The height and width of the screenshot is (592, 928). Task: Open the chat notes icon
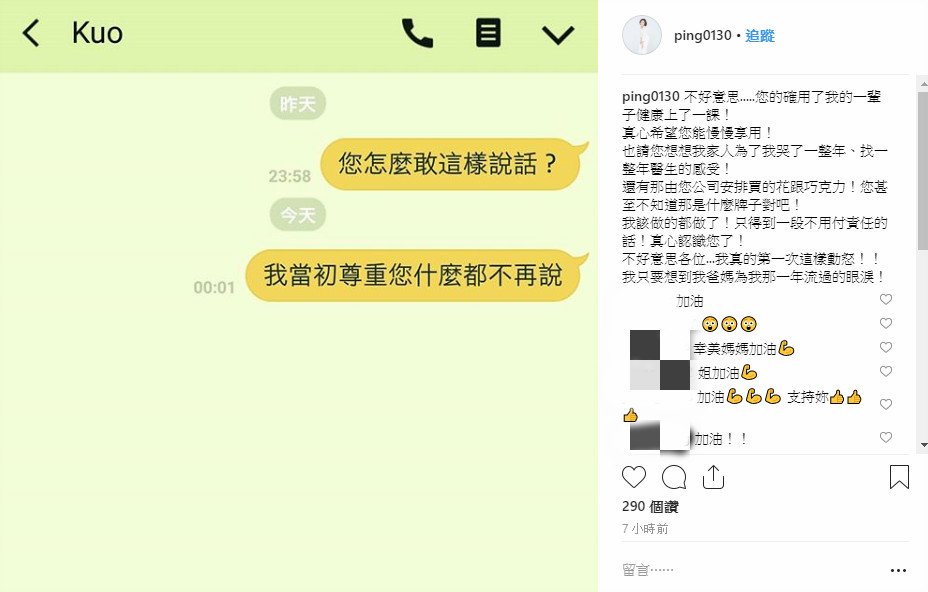pyautogui.click(x=488, y=33)
